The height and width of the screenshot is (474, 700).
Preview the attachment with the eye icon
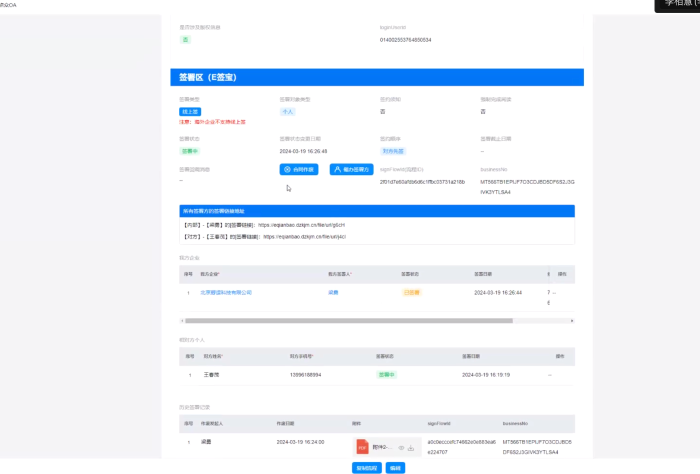[400, 448]
